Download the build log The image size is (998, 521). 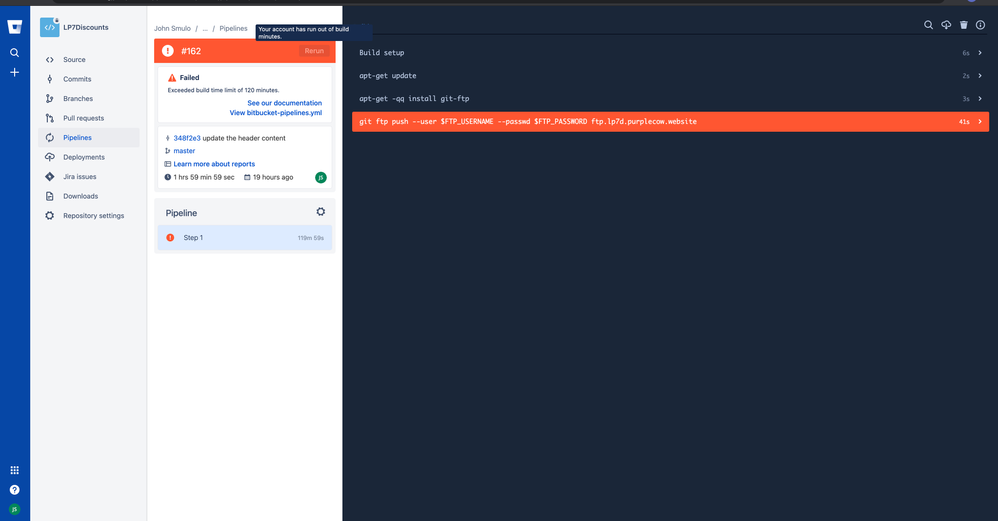[946, 25]
